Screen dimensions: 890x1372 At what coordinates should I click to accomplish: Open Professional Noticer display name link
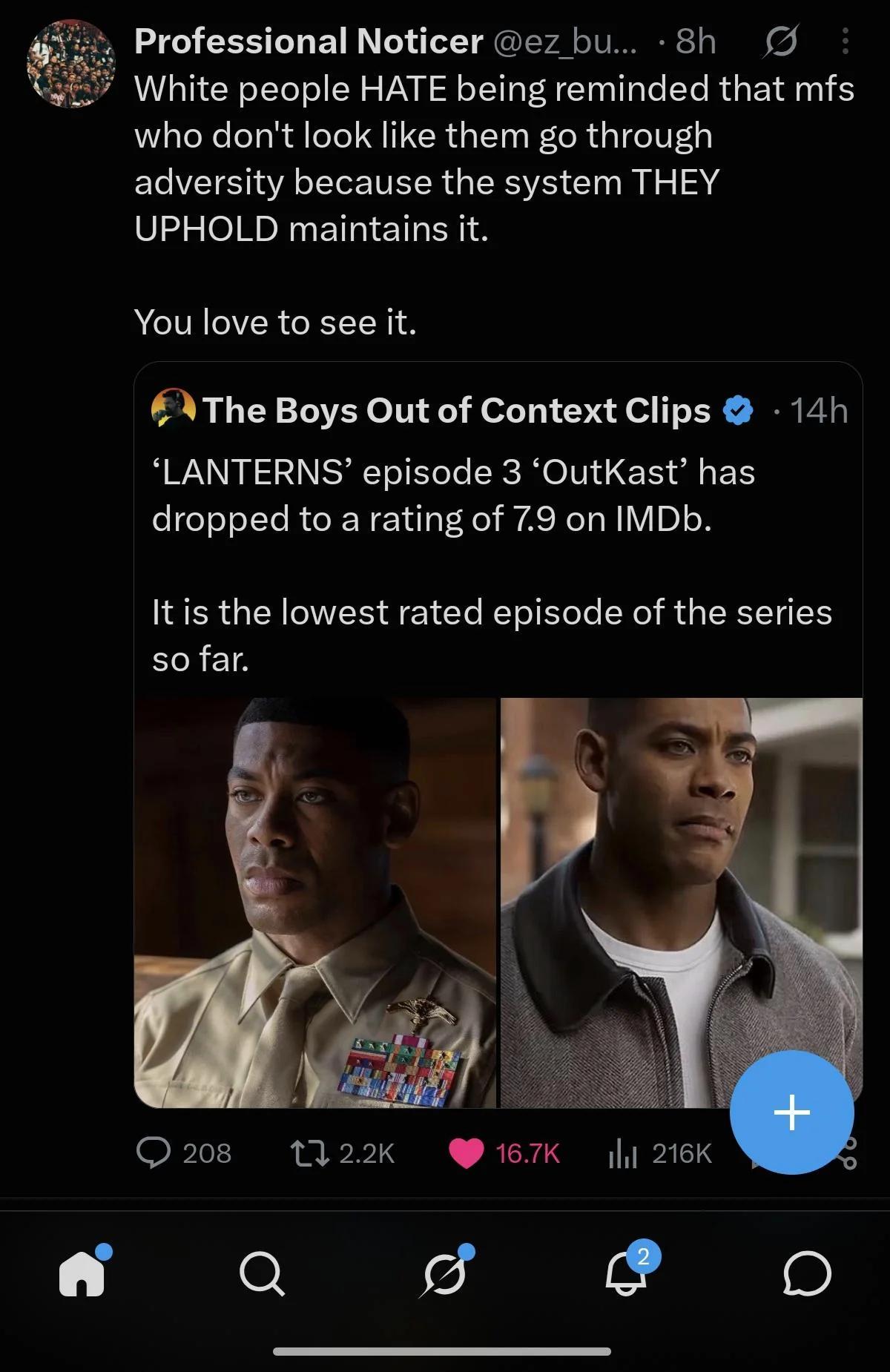click(x=309, y=42)
